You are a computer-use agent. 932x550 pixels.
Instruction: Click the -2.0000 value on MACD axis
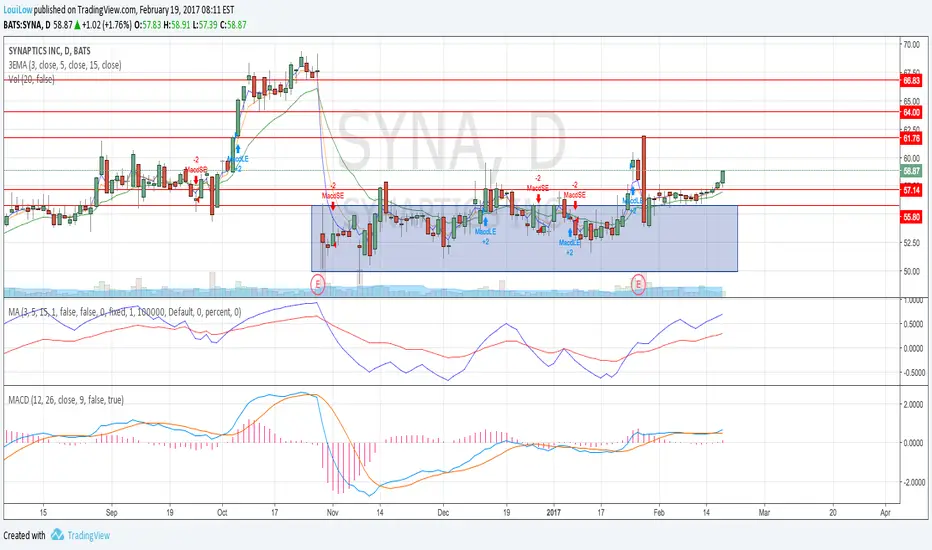(912, 482)
